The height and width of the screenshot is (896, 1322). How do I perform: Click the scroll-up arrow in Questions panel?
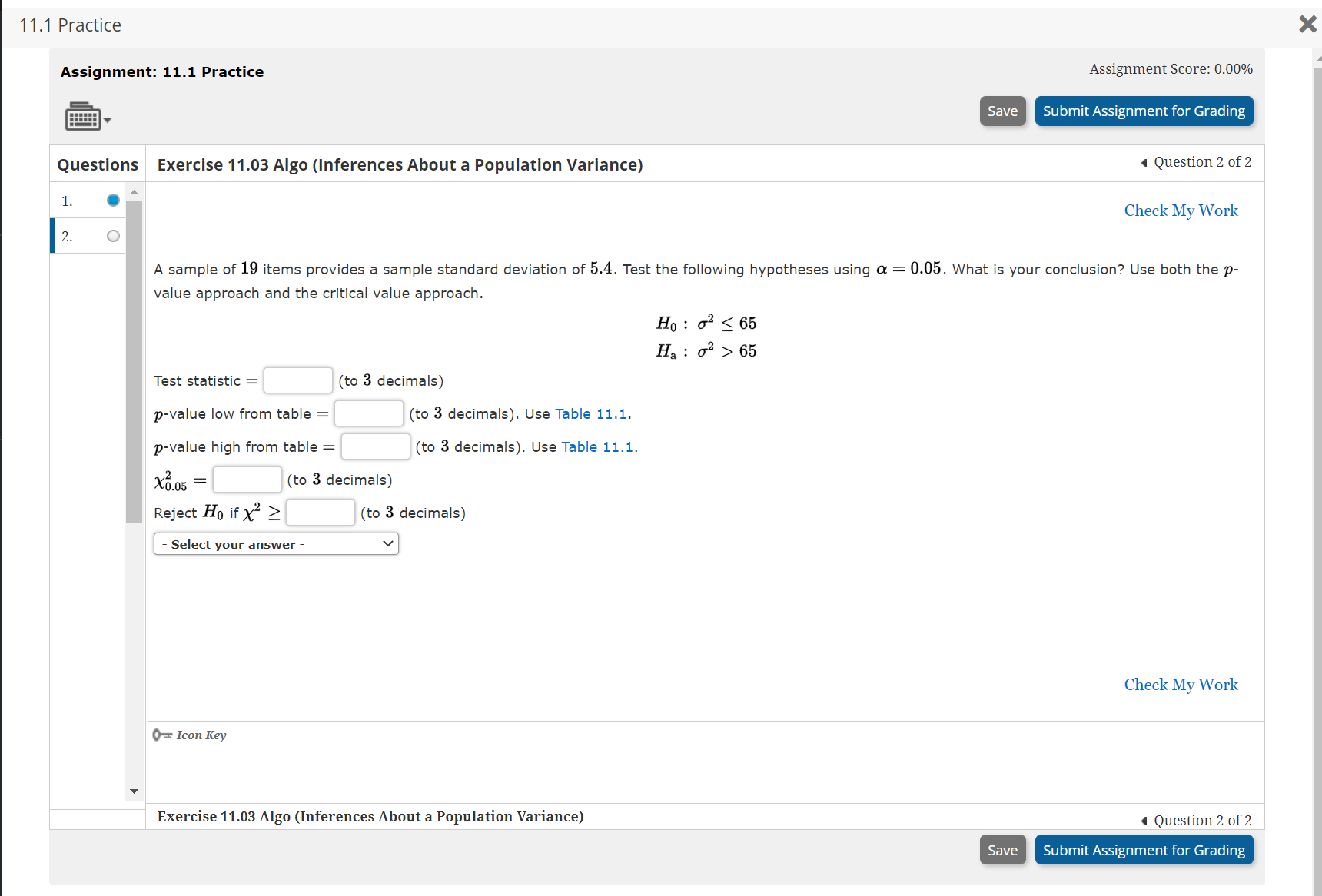tap(133, 191)
